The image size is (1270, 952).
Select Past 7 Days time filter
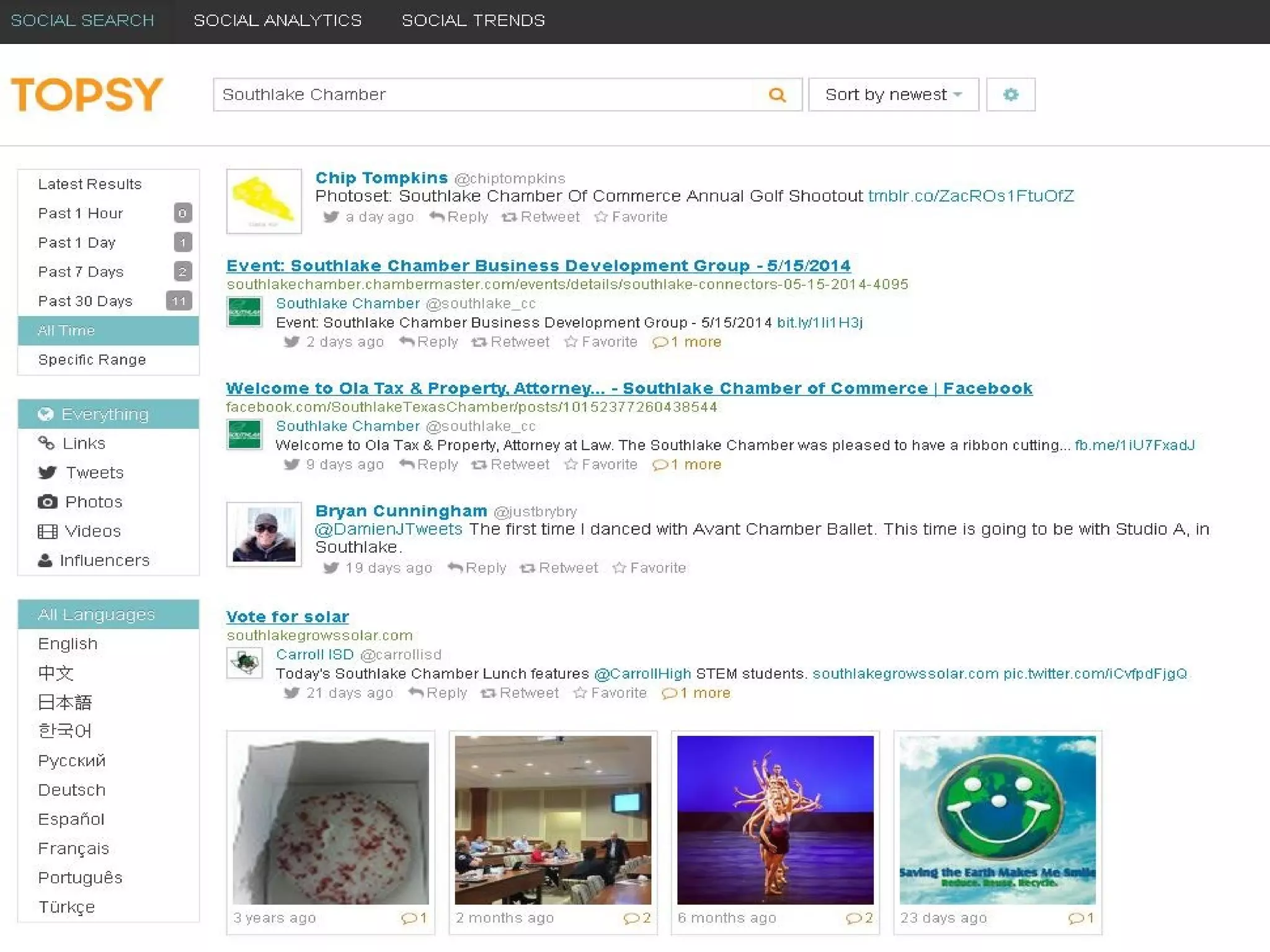pyautogui.click(x=81, y=271)
